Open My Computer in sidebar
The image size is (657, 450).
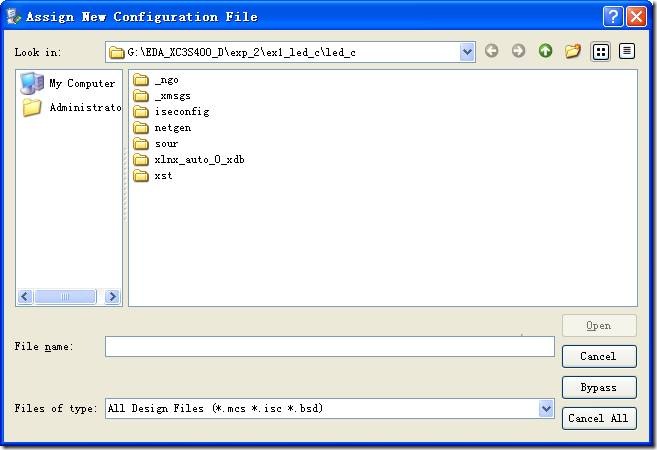pos(70,84)
